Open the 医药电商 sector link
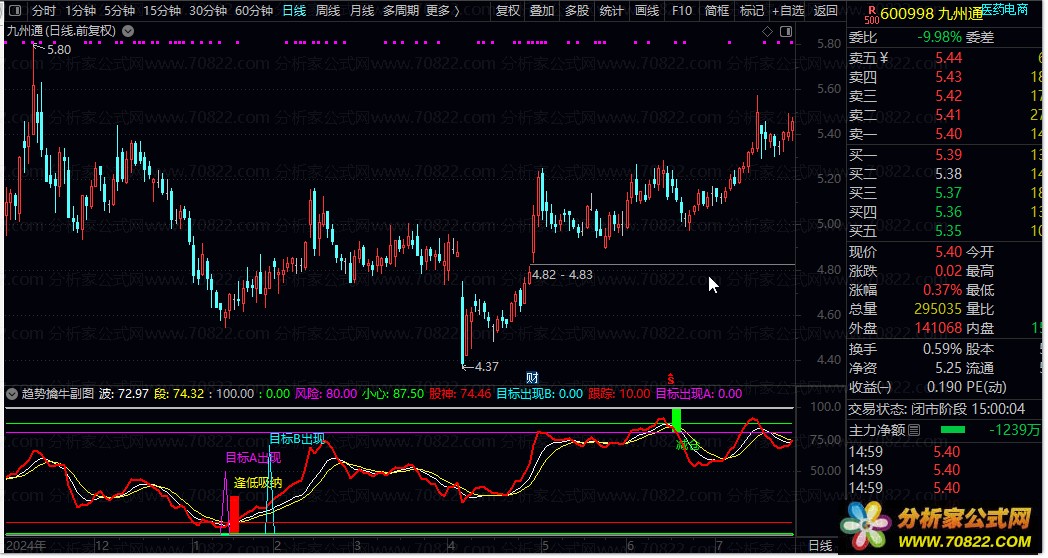 pyautogui.click(x=1005, y=9)
